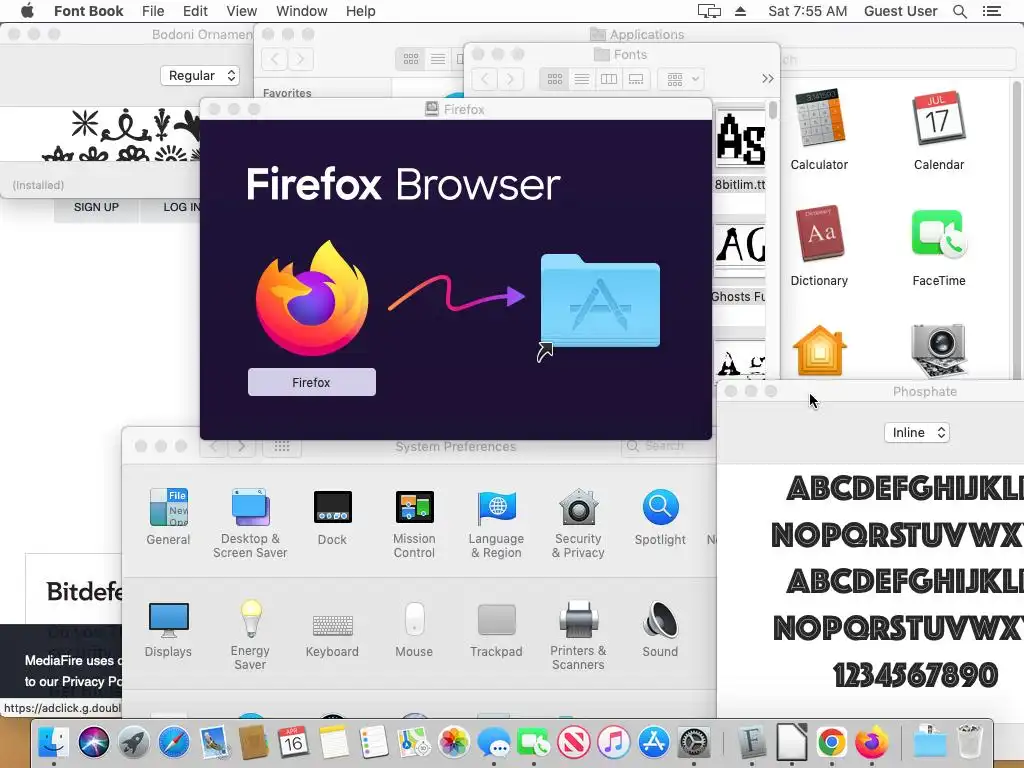Click the Guest User menu bar item
This screenshot has height=768, width=1024.
pos(900,11)
